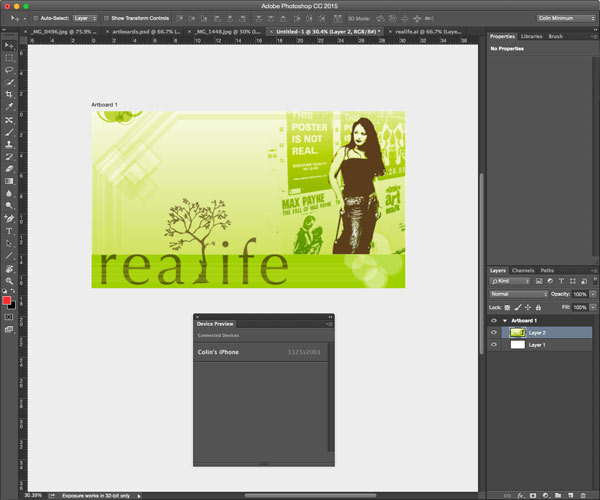
Task: Select the Clone Stamp tool
Action: coord(9,145)
